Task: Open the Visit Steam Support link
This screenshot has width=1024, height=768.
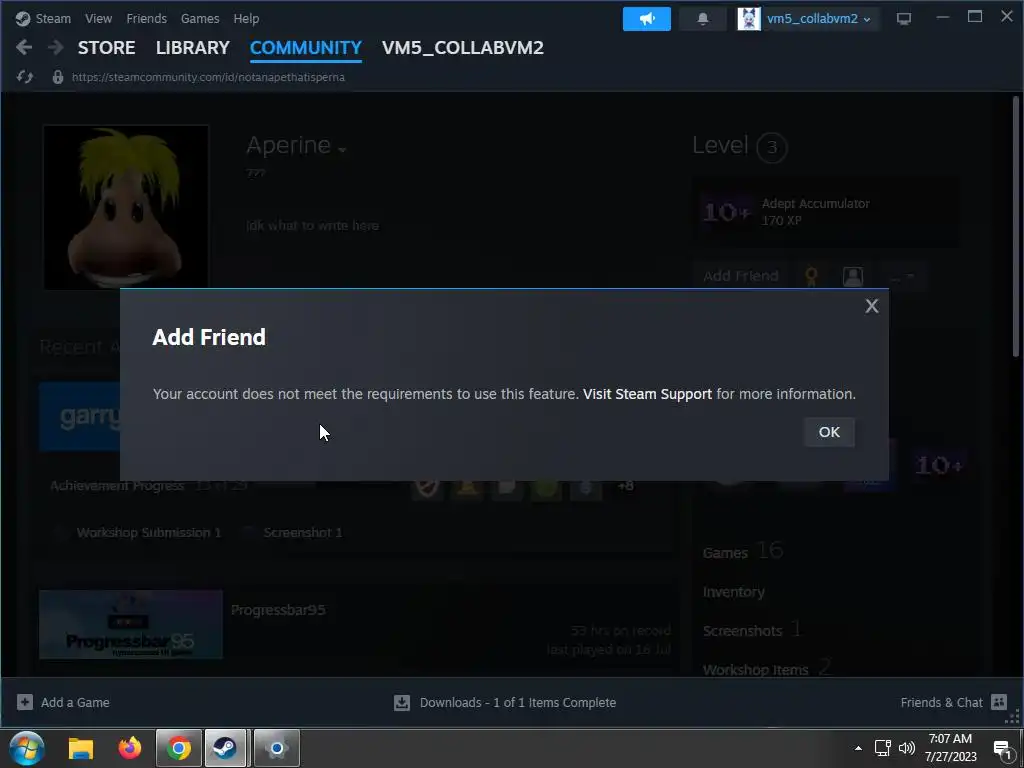Action: pyautogui.click(x=647, y=394)
